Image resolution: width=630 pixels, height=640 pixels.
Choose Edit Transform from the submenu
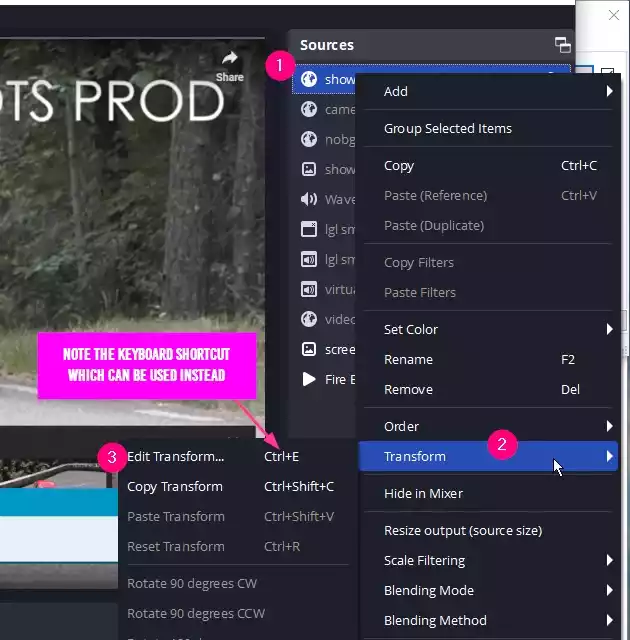176,456
